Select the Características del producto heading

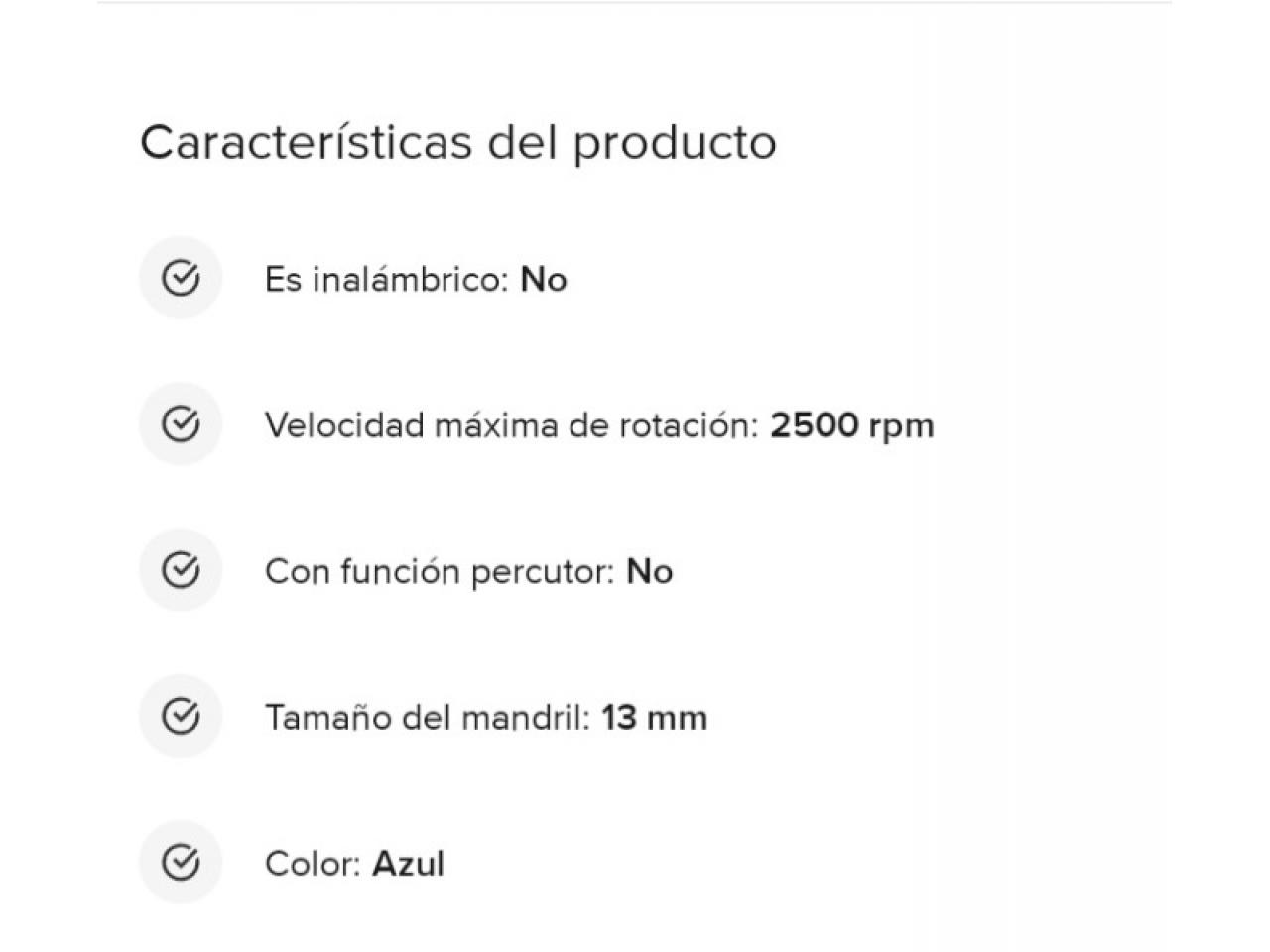coord(458,142)
